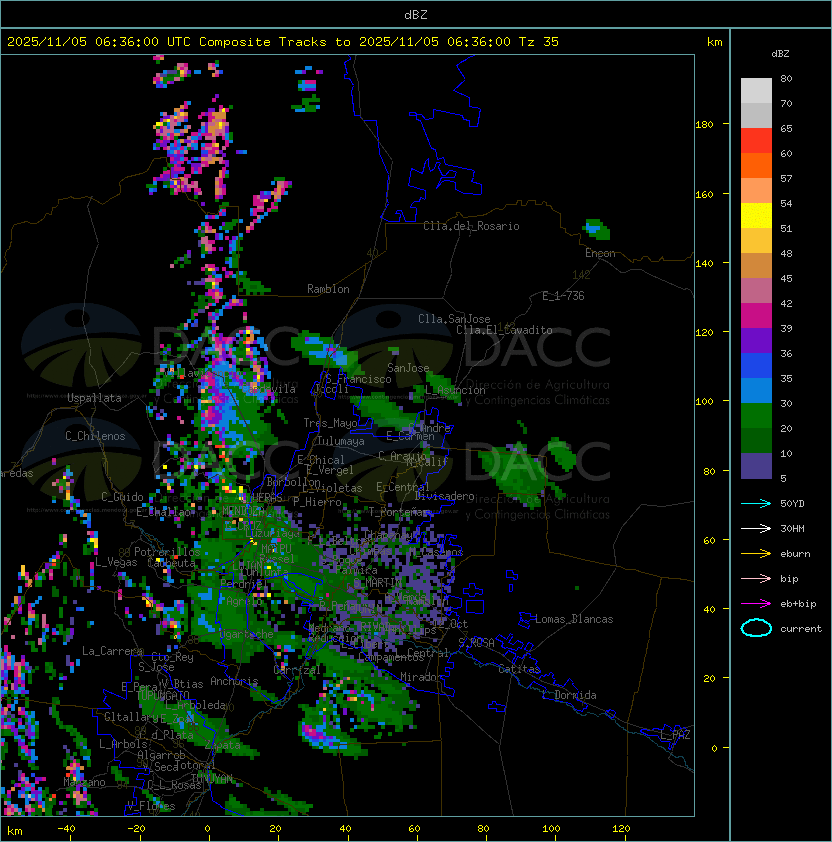832x842 pixels.
Task: Pick the bright green swatch below 30 in legend
Action: point(756,416)
